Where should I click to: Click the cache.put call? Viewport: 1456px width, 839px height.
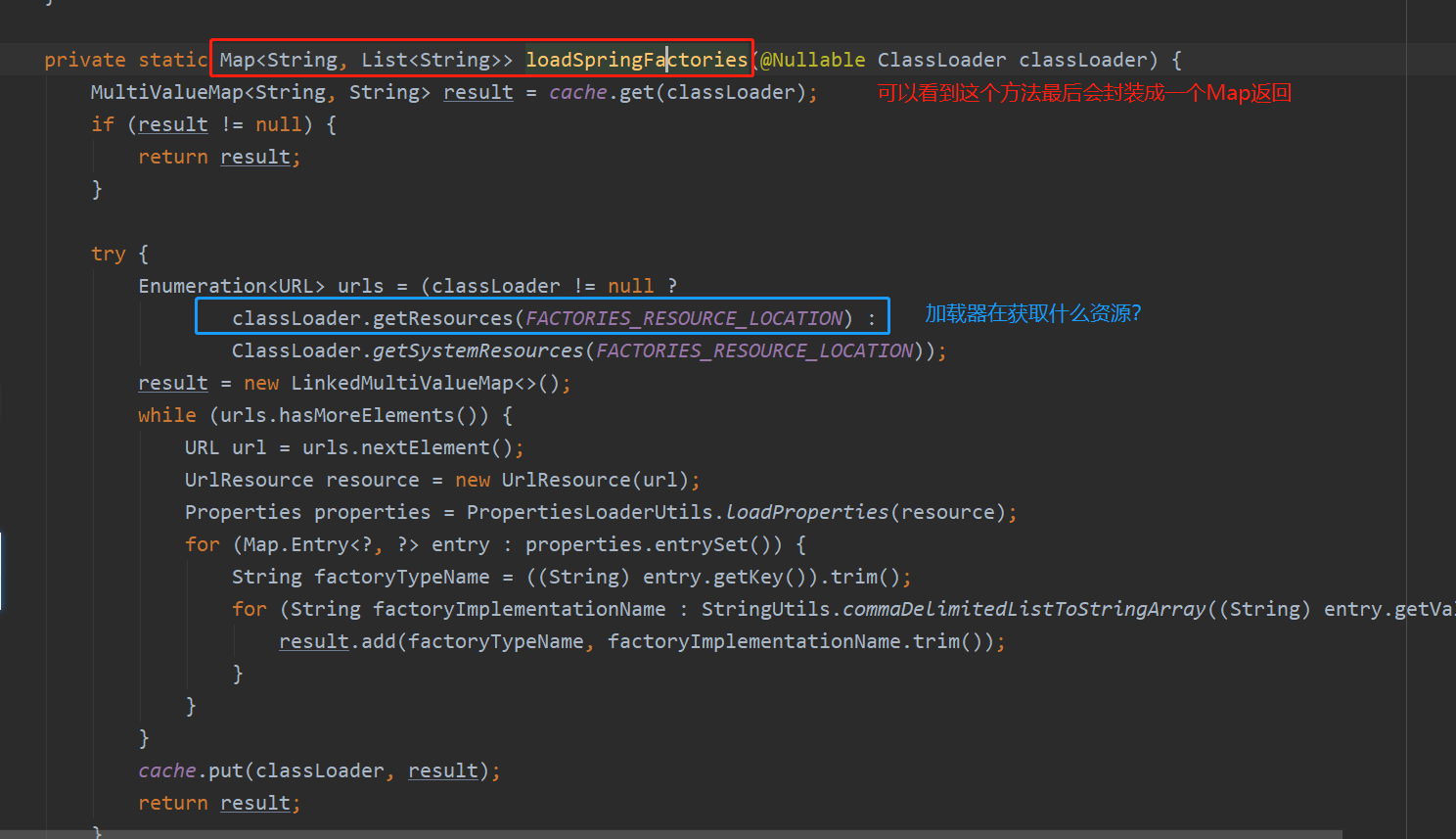click(190, 770)
